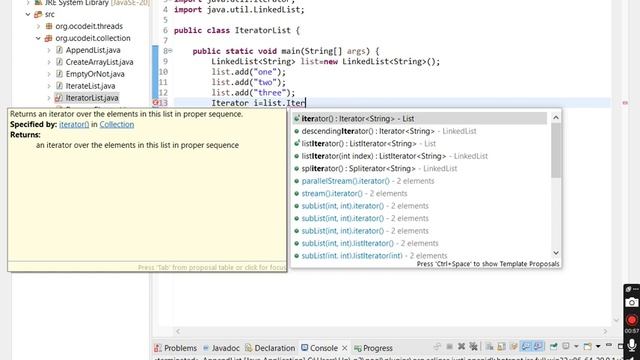This screenshot has width=640, height=360.
Task: Click the Problems tab icon
Action: [158, 348]
